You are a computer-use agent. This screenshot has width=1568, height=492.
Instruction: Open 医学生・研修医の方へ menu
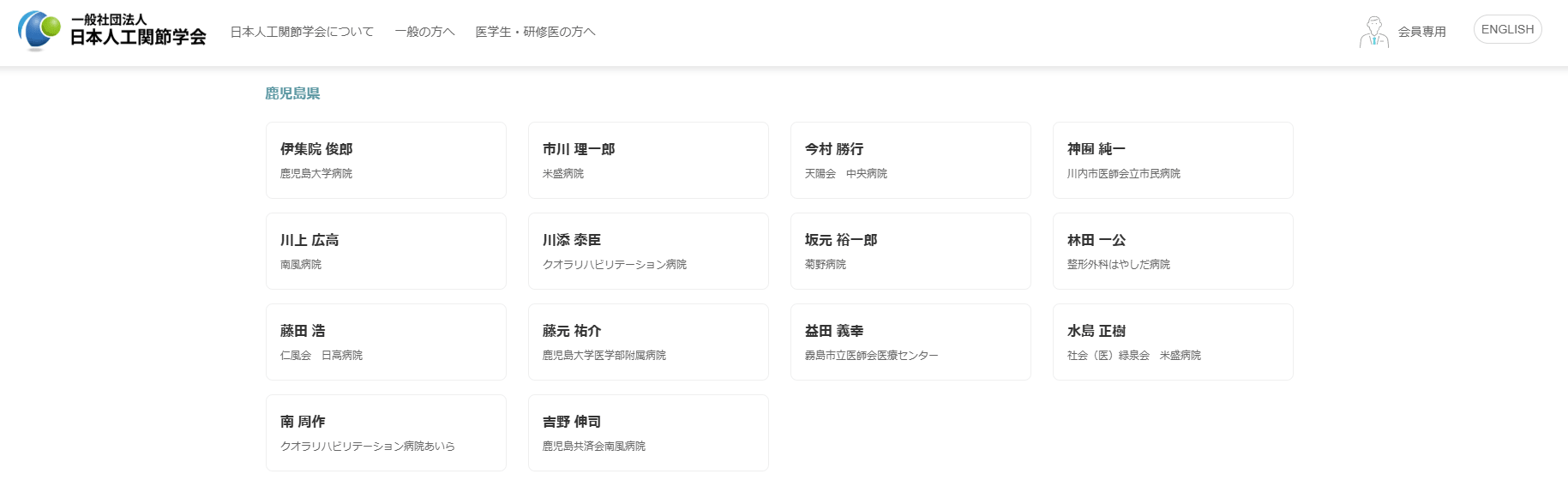535,32
